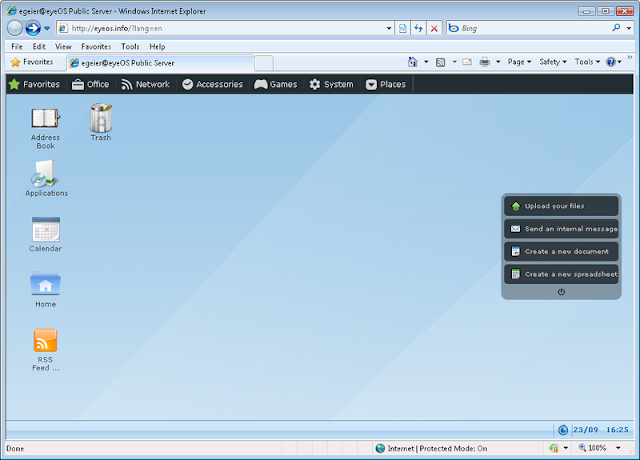Open the recent pages dropdown arrow
640x460 pixels.
pos(47,28)
